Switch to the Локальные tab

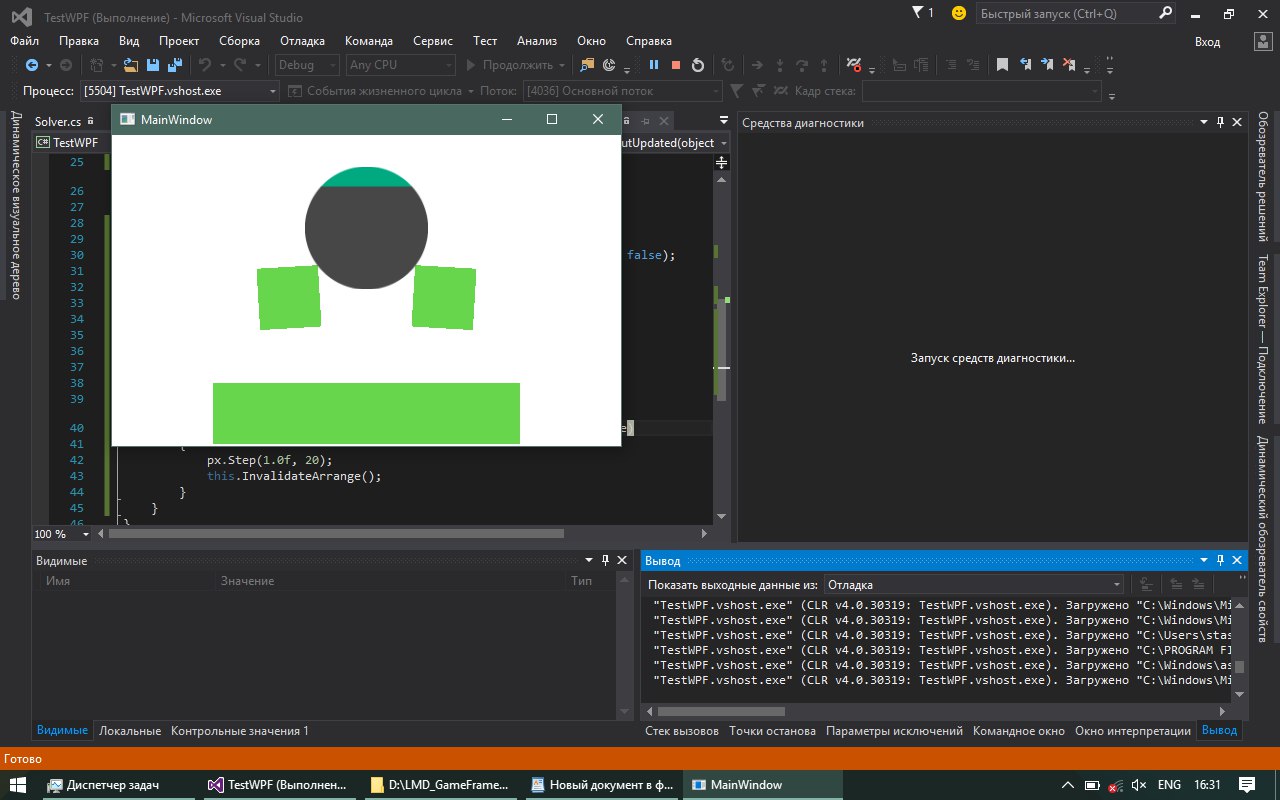click(130, 731)
